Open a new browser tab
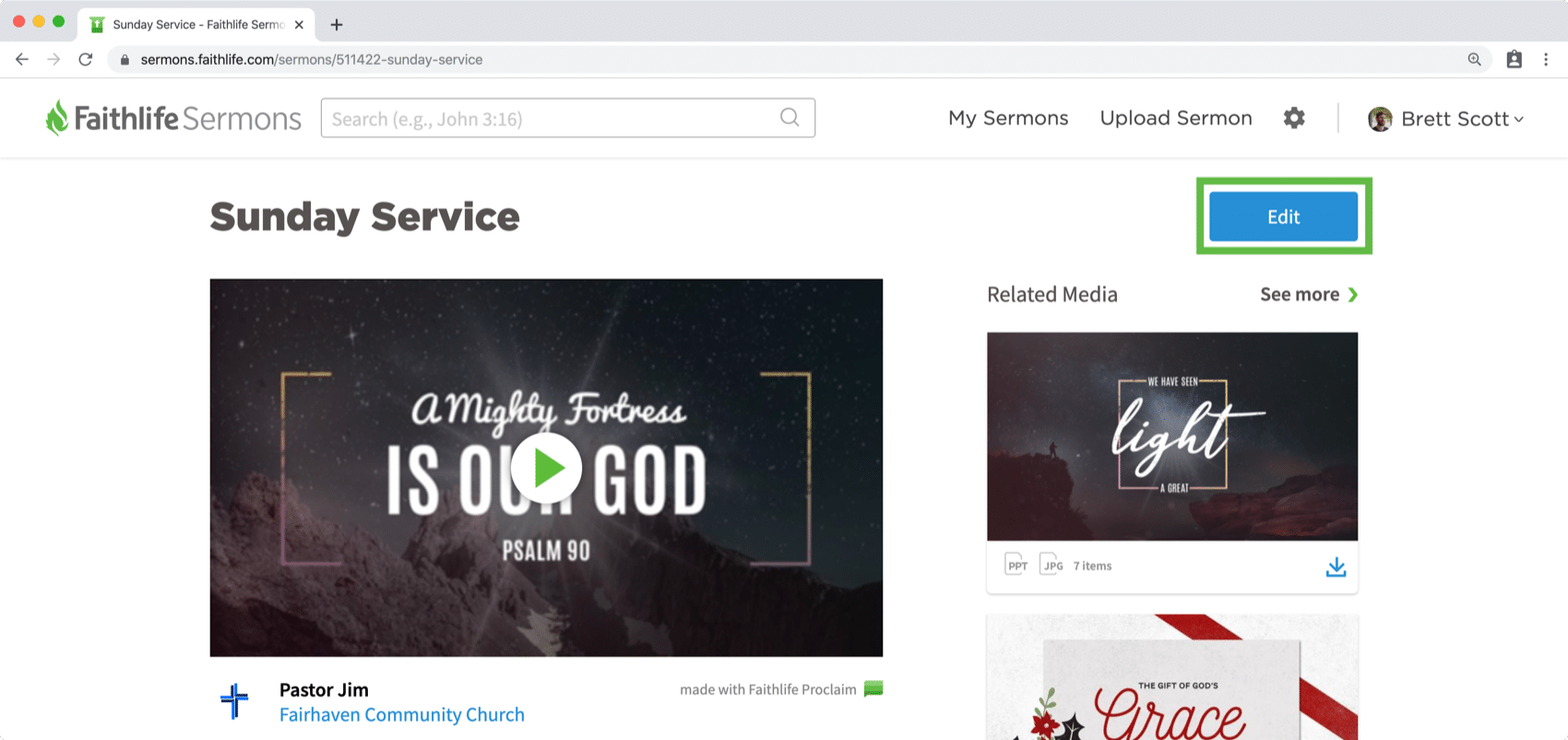Screen dimensions: 1568x740 337,25
